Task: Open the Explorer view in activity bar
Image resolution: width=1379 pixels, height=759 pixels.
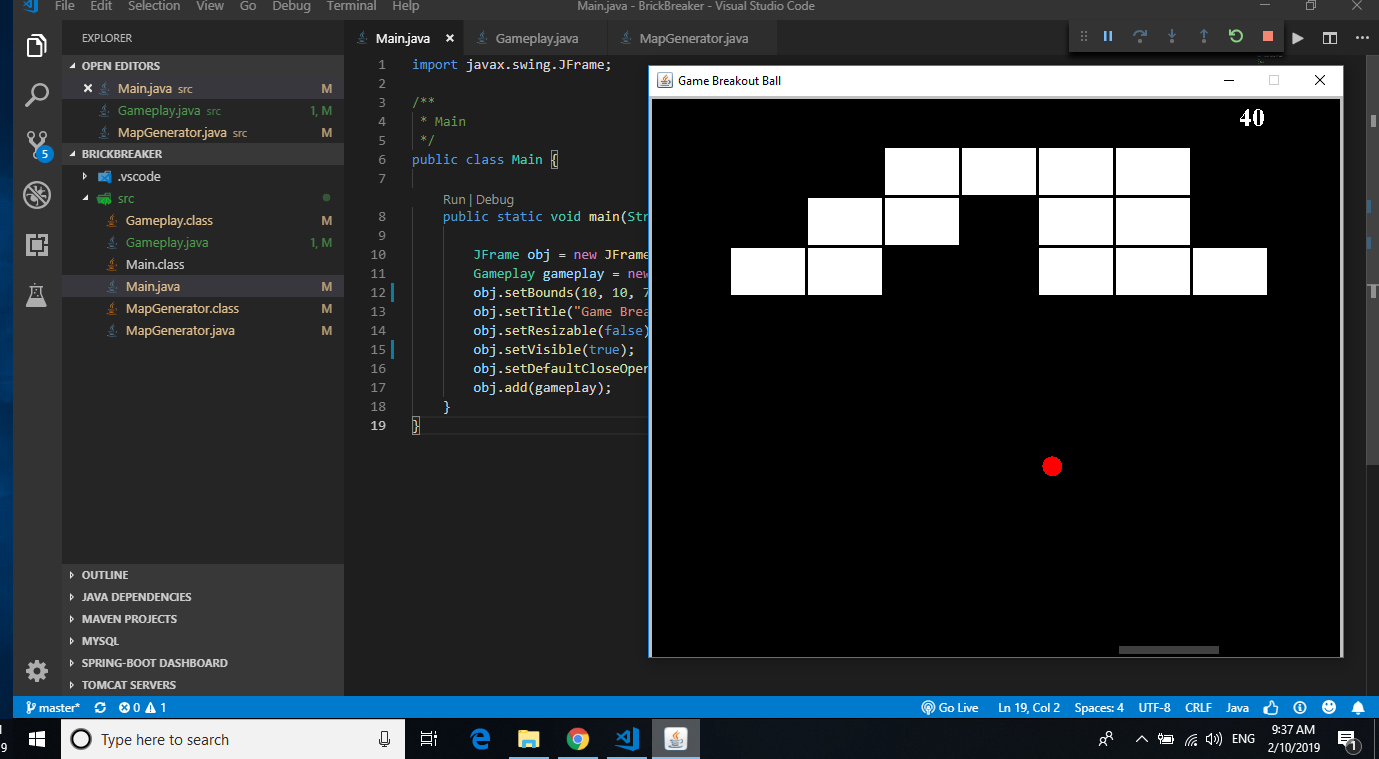Action: [37, 46]
